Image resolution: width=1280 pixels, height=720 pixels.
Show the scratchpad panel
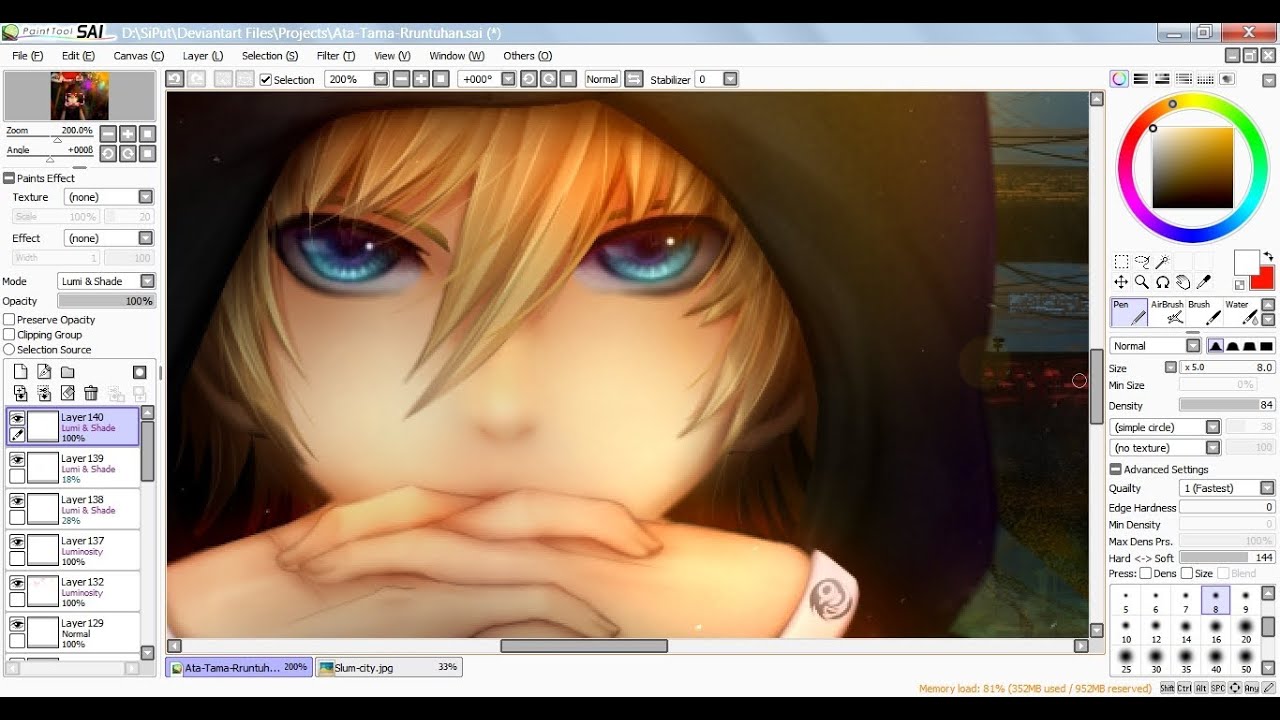coord(1227,79)
